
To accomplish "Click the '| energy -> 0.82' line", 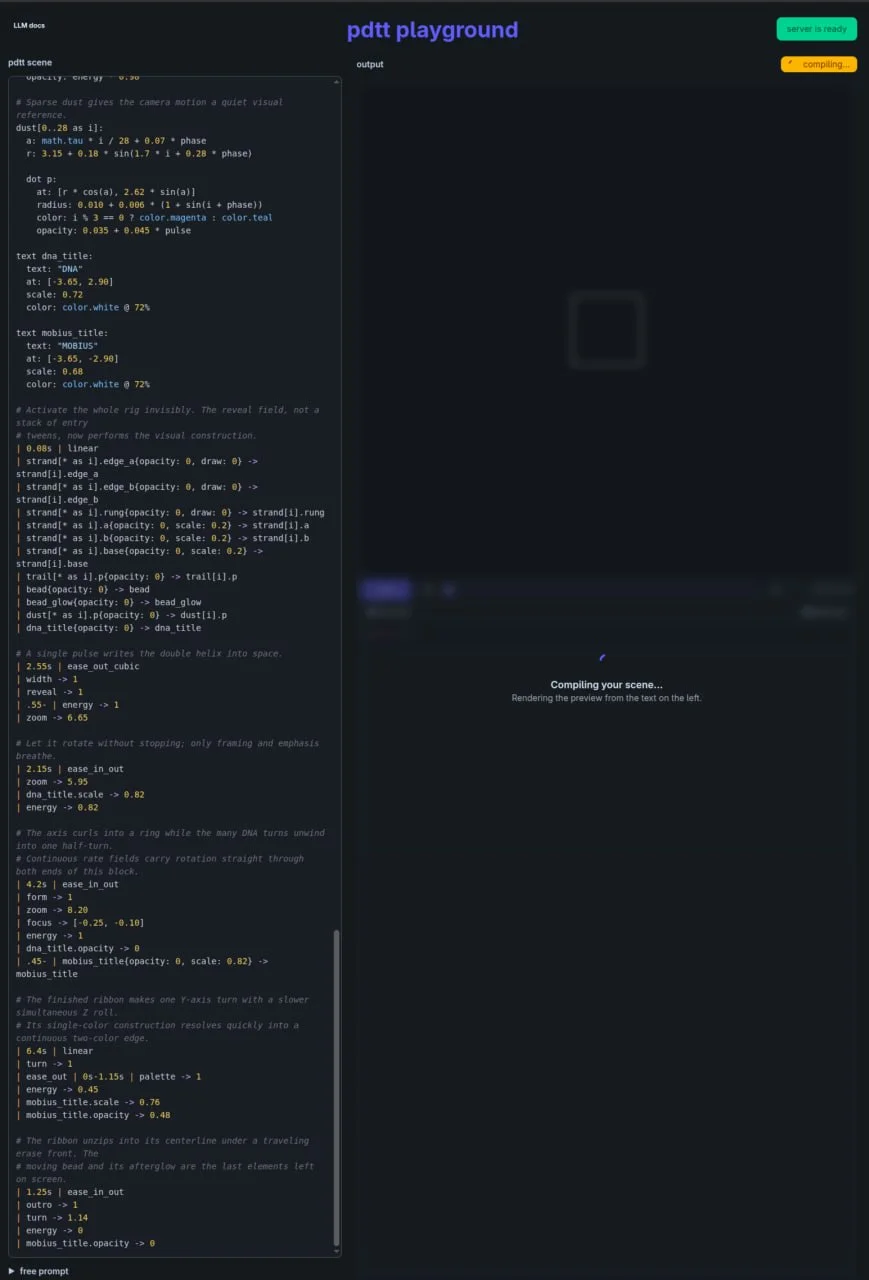I will pos(57,808).
